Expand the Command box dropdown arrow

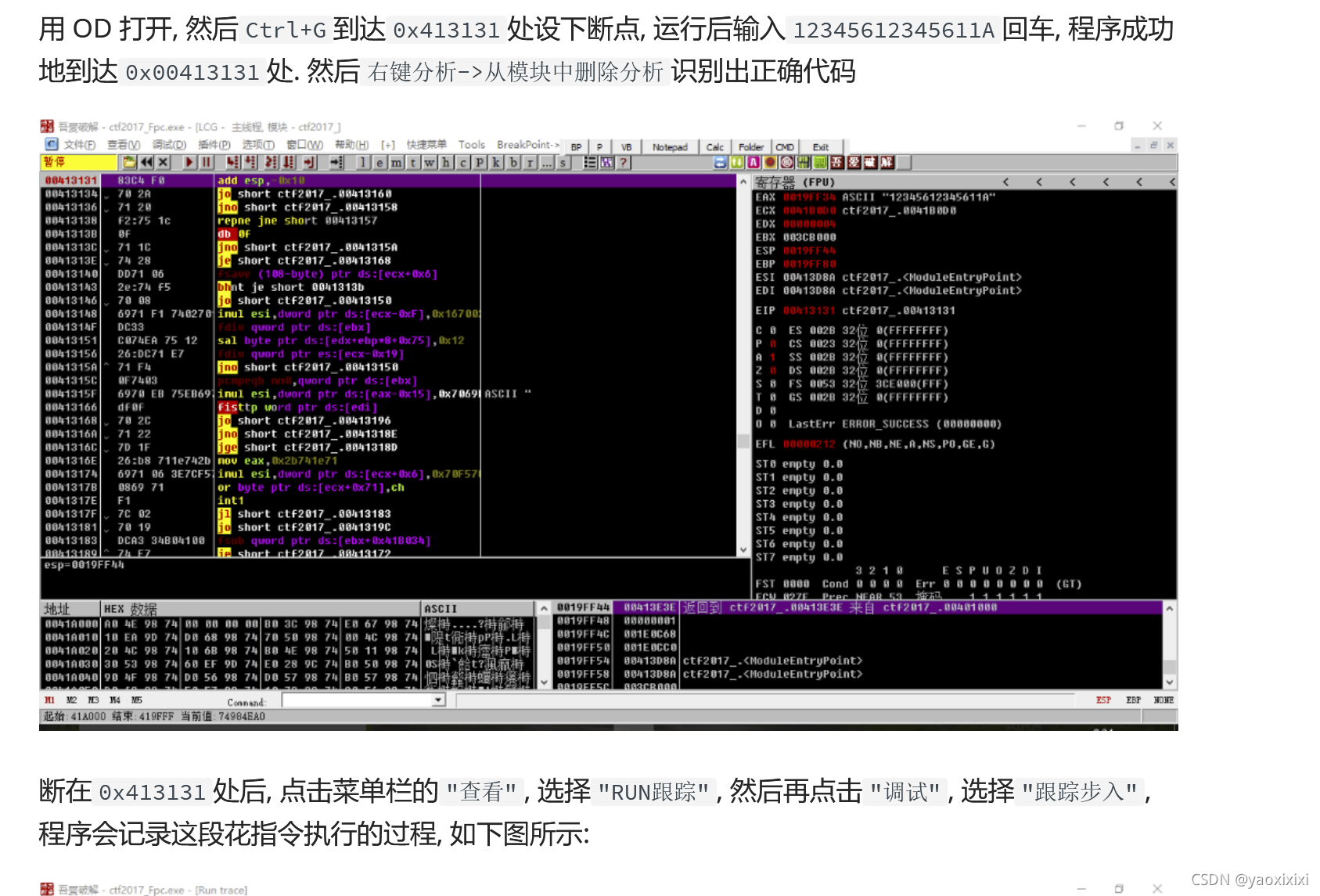point(438,700)
